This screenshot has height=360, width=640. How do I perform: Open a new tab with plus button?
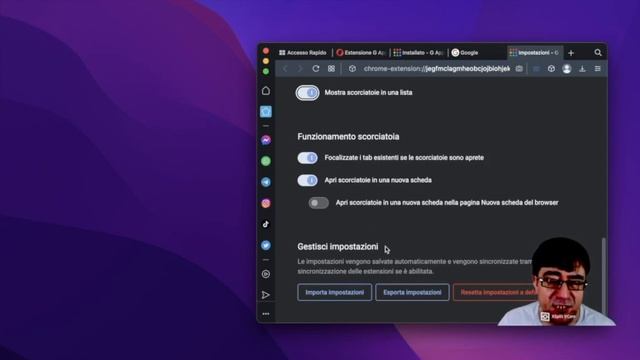(571, 53)
